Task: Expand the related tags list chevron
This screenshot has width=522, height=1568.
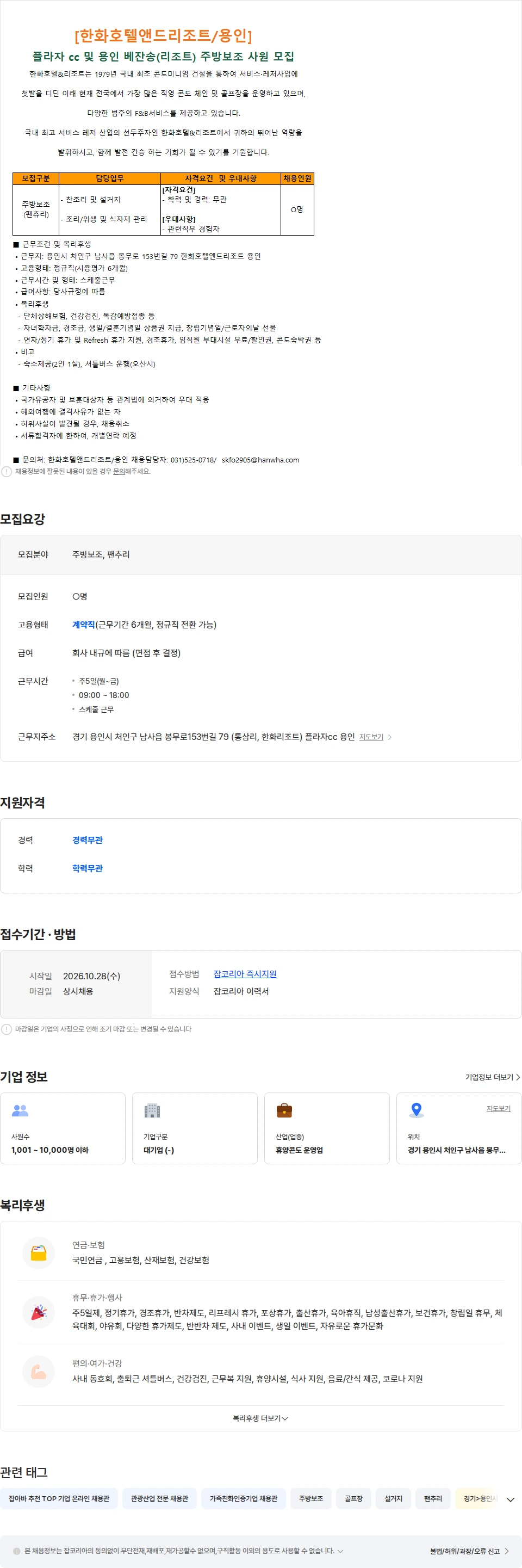Action: pos(510,1499)
